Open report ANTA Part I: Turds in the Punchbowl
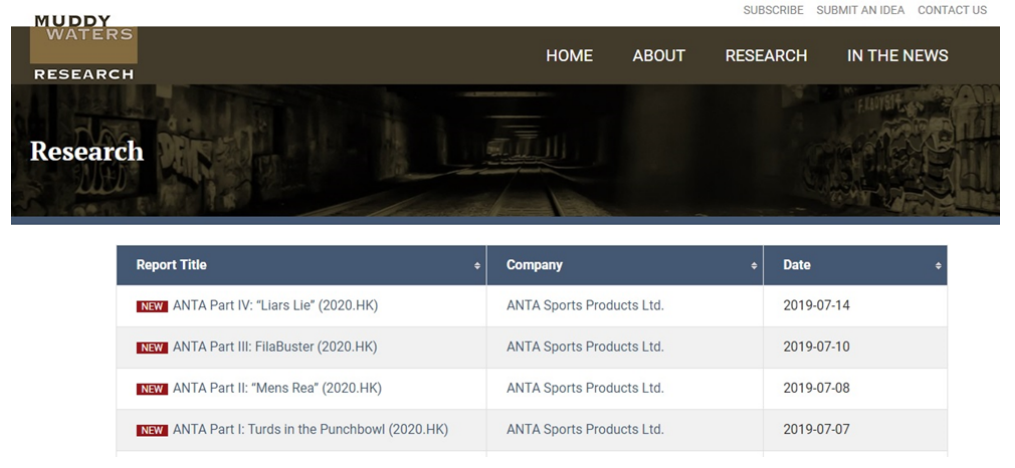This screenshot has height=468, width=1015. (x=310, y=429)
